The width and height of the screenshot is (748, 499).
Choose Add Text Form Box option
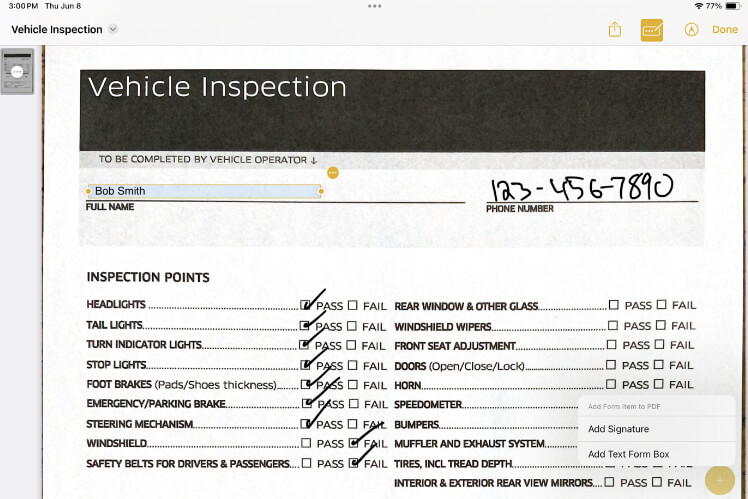(x=628, y=454)
